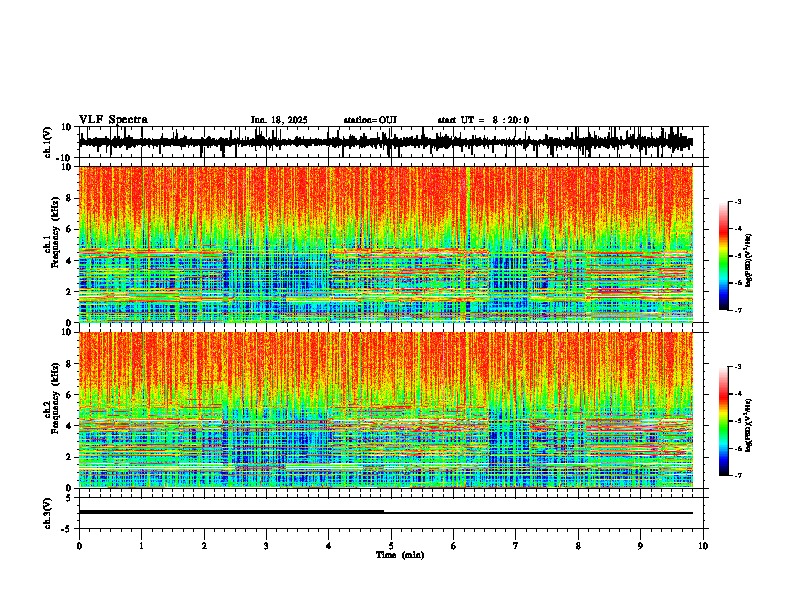The image size is (792, 612).
Task: Select the date label 'Jan. 18, 2025'
Action: (x=279, y=120)
